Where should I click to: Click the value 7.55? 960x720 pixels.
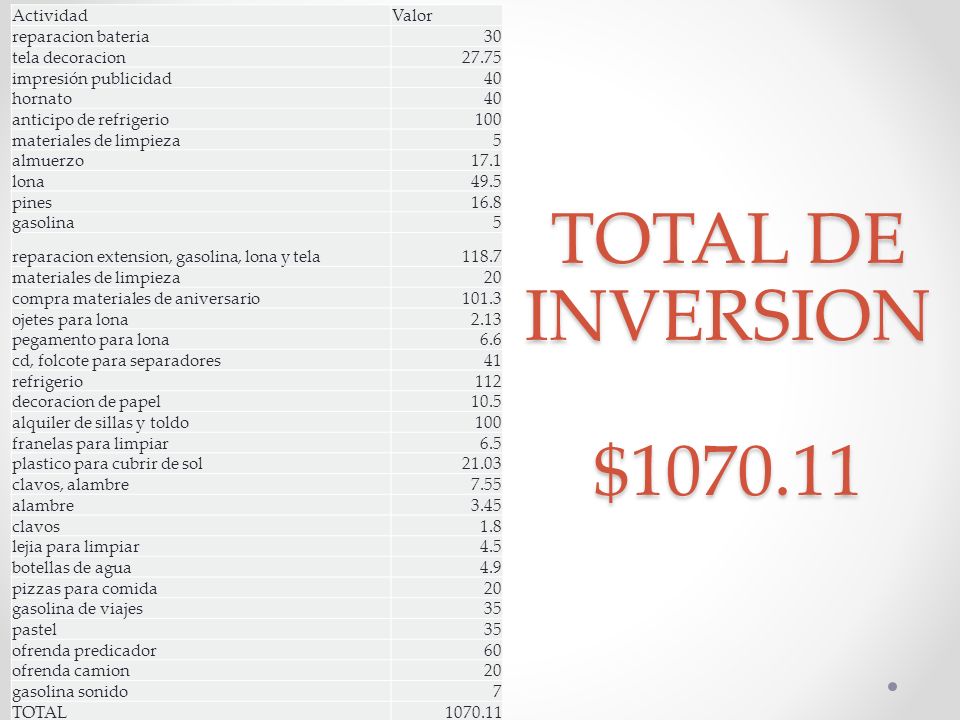point(486,484)
